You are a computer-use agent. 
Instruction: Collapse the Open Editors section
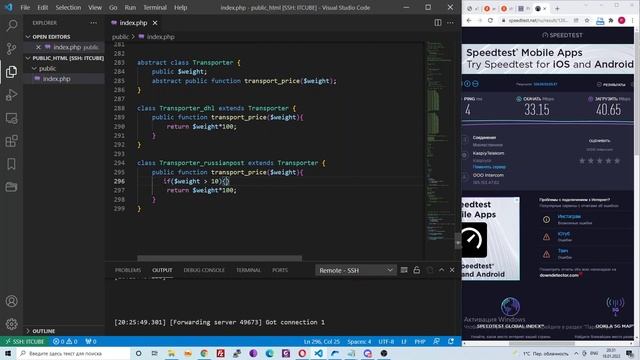[28, 37]
